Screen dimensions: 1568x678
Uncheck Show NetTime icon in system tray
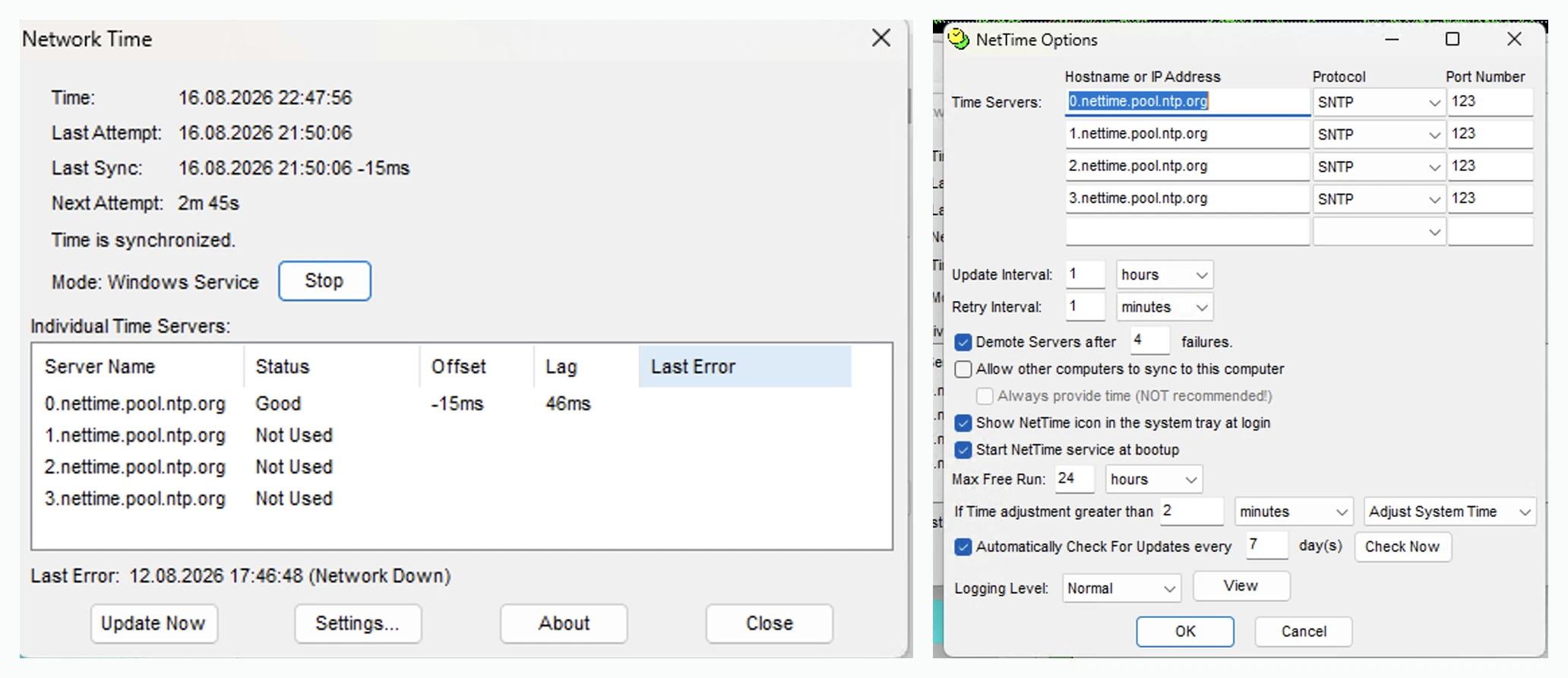pyautogui.click(x=963, y=423)
